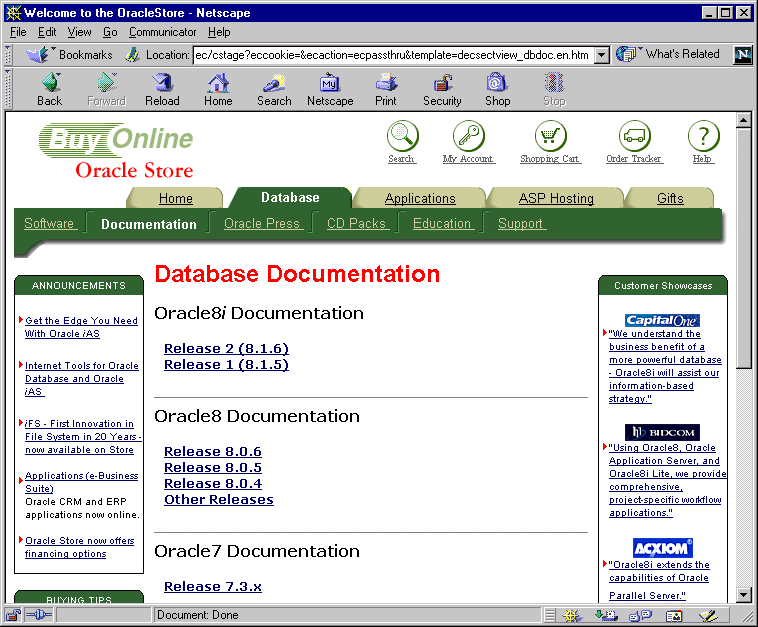
Task: Open 'Oracle Store now offers financing options' link
Action: click(x=79, y=547)
